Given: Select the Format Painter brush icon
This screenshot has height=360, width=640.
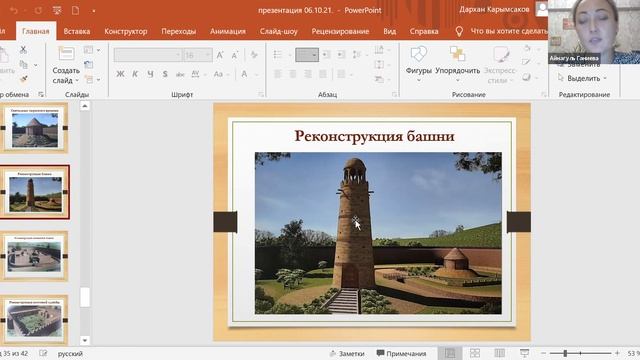Looking at the screenshot, I should click(24, 79).
